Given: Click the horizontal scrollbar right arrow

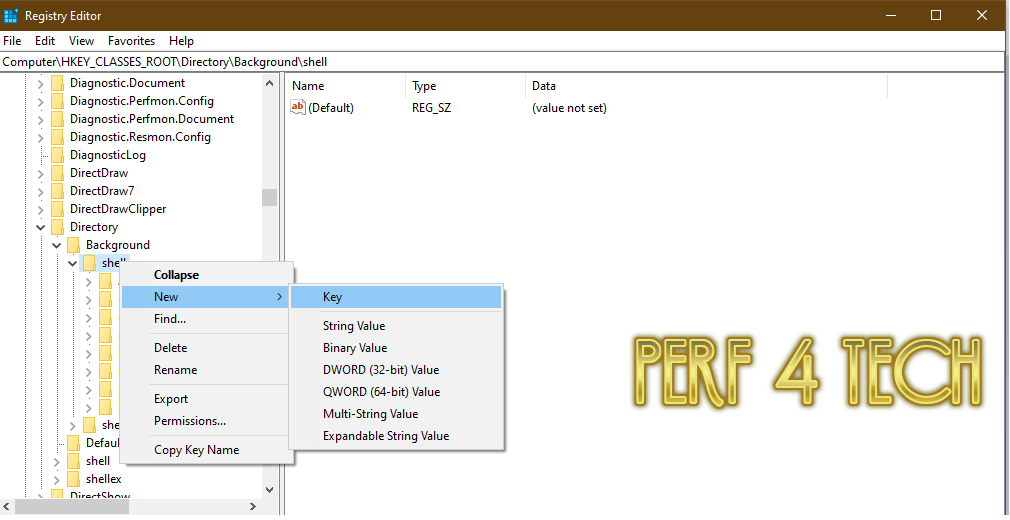Looking at the screenshot, I should [x=253, y=507].
